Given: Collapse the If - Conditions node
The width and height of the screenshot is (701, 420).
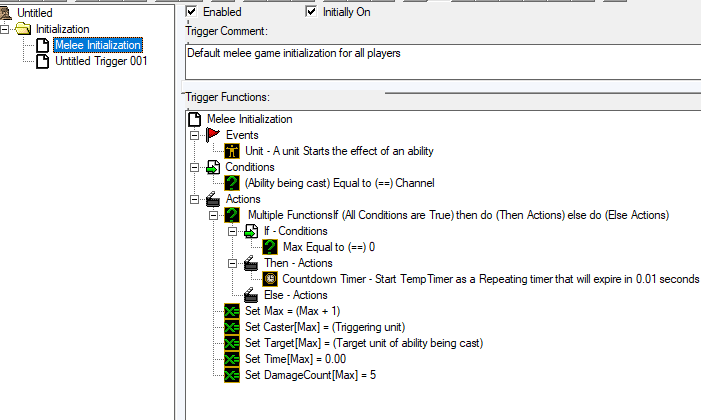Looking at the screenshot, I should click(x=232, y=231).
